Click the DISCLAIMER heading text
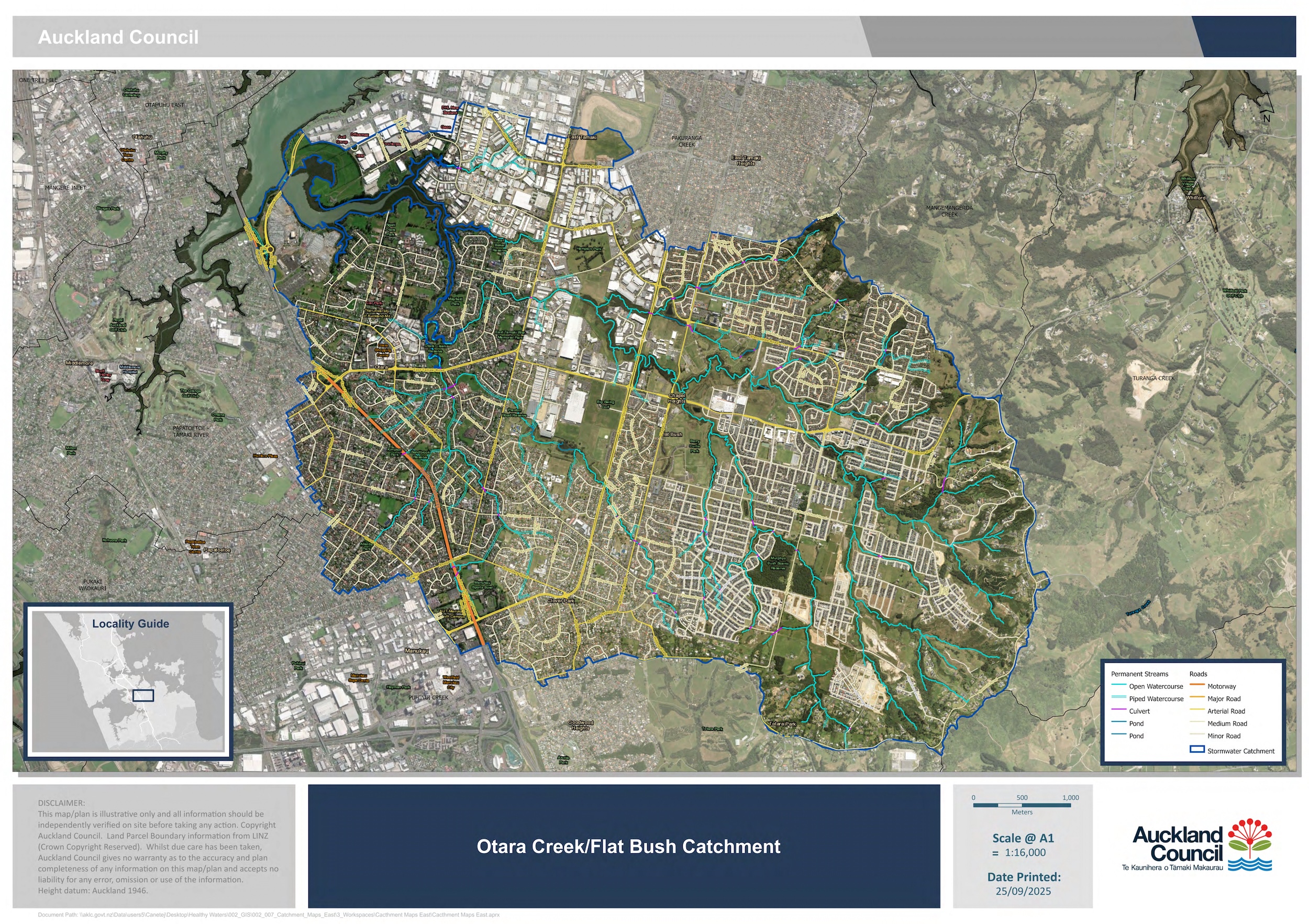 [61, 803]
